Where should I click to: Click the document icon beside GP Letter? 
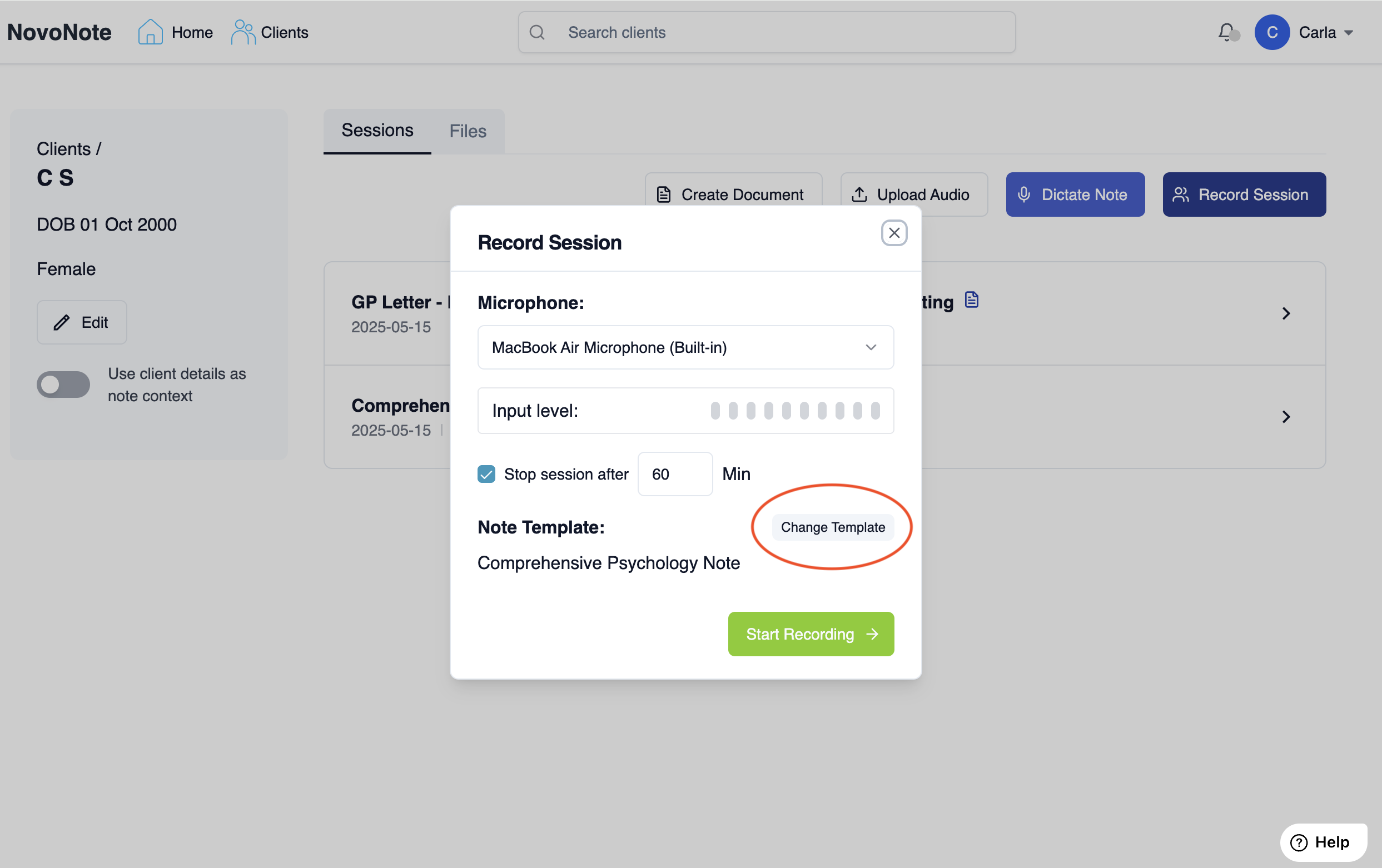click(x=971, y=300)
